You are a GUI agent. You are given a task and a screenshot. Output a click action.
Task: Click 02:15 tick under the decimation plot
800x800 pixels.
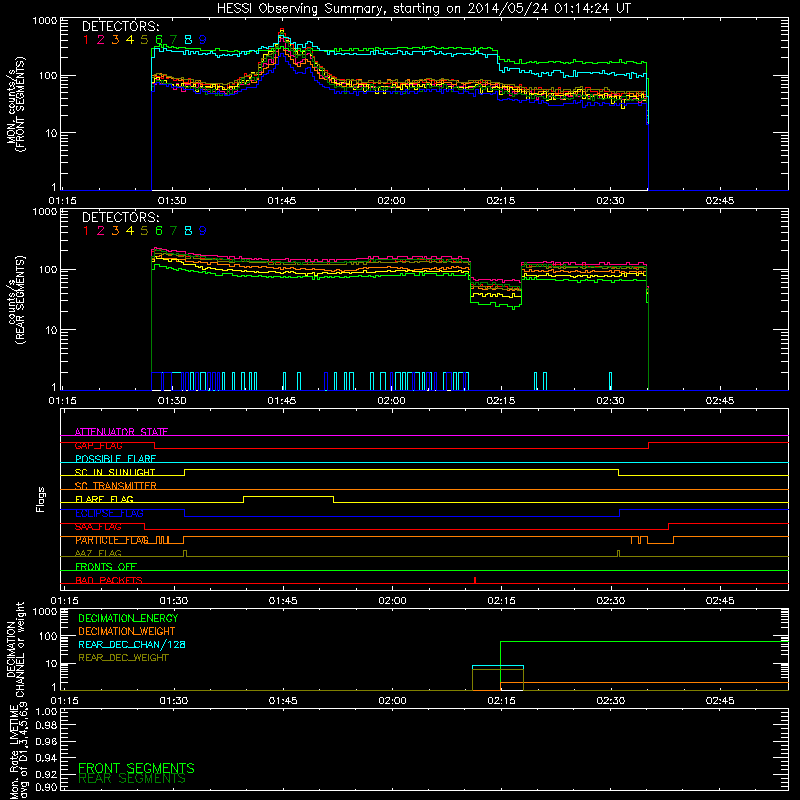502,701
